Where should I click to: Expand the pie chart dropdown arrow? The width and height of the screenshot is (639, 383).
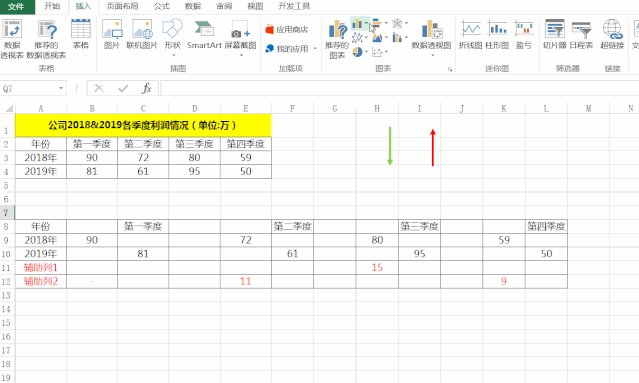tap(366, 52)
